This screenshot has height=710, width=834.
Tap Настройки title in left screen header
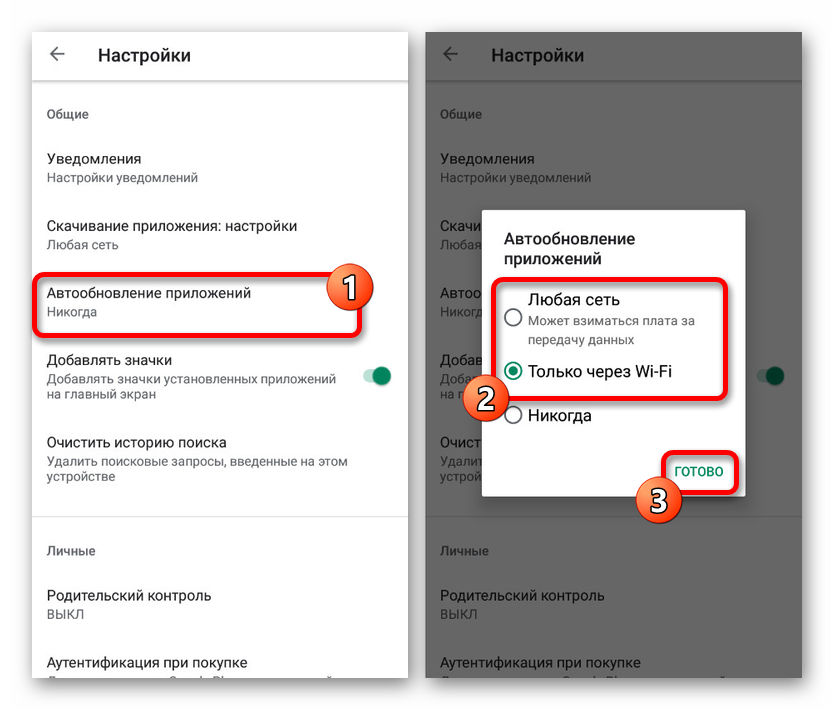[x=144, y=55]
